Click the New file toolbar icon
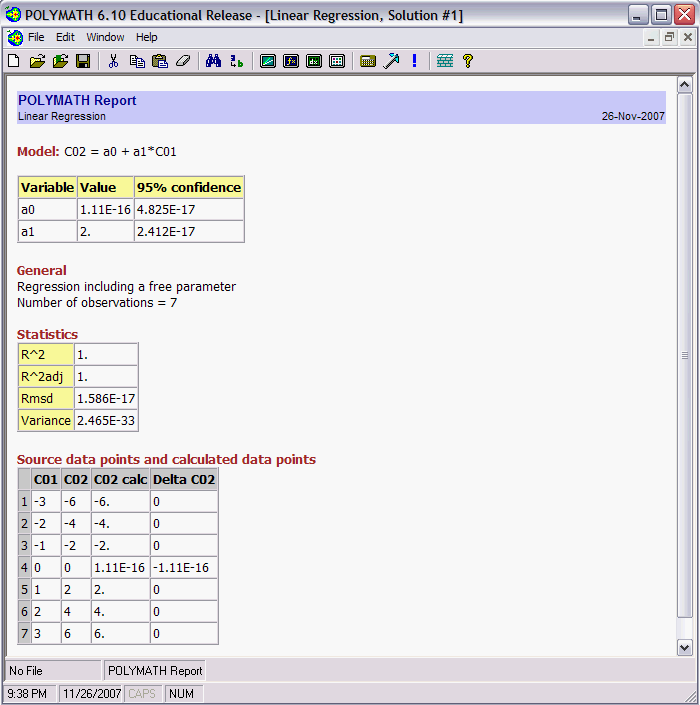700x705 pixels. [13, 61]
